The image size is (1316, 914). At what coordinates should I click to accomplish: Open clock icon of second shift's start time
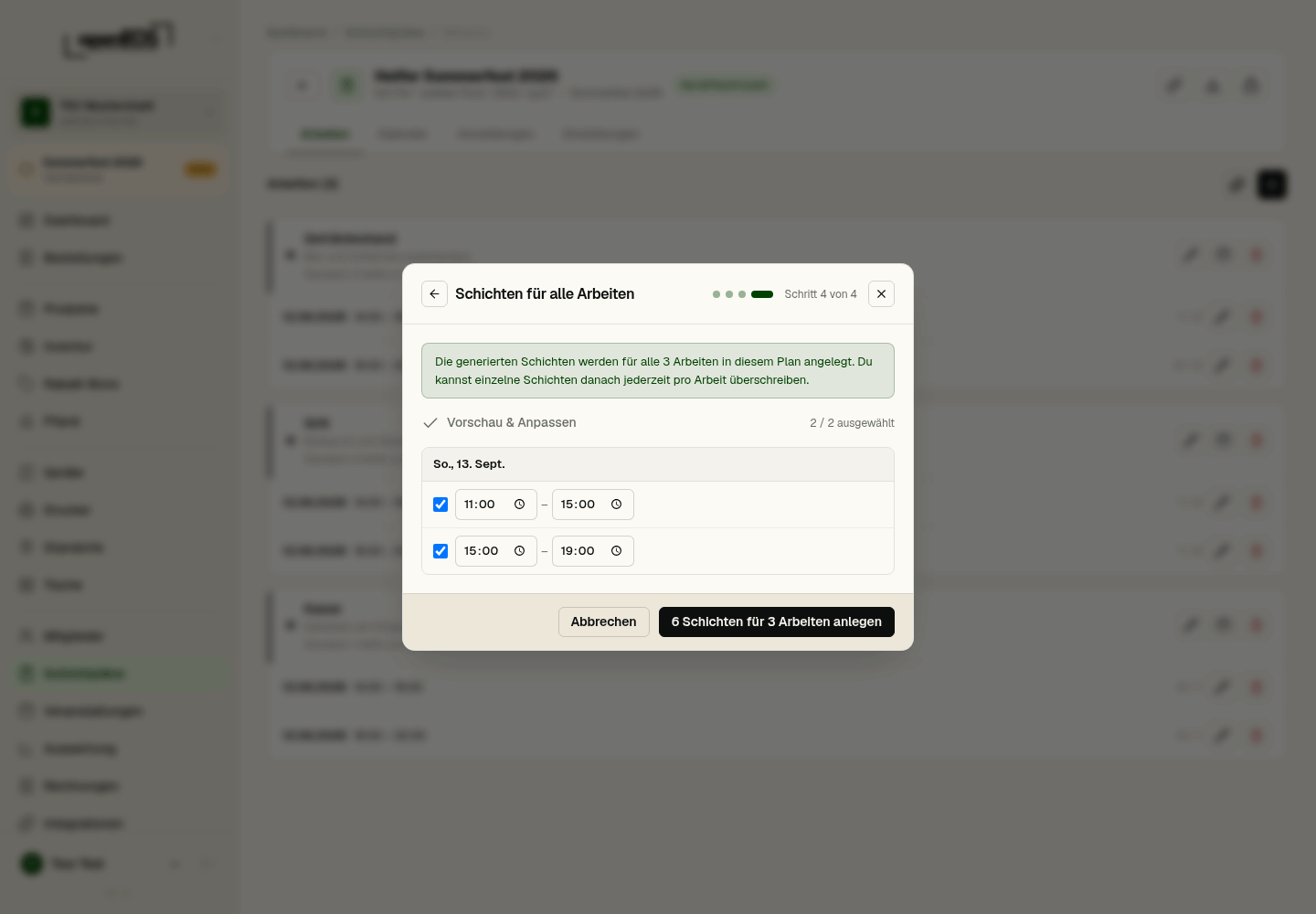pyautogui.click(x=519, y=551)
